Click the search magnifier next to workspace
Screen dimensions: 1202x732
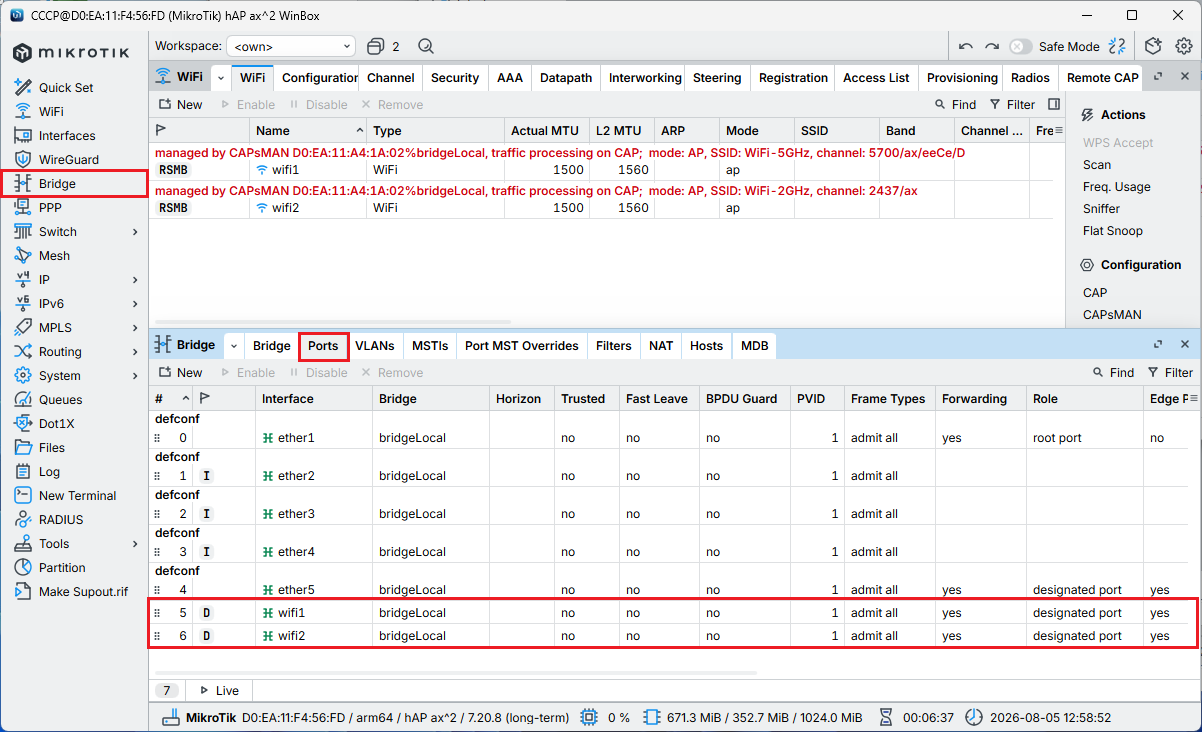(426, 46)
